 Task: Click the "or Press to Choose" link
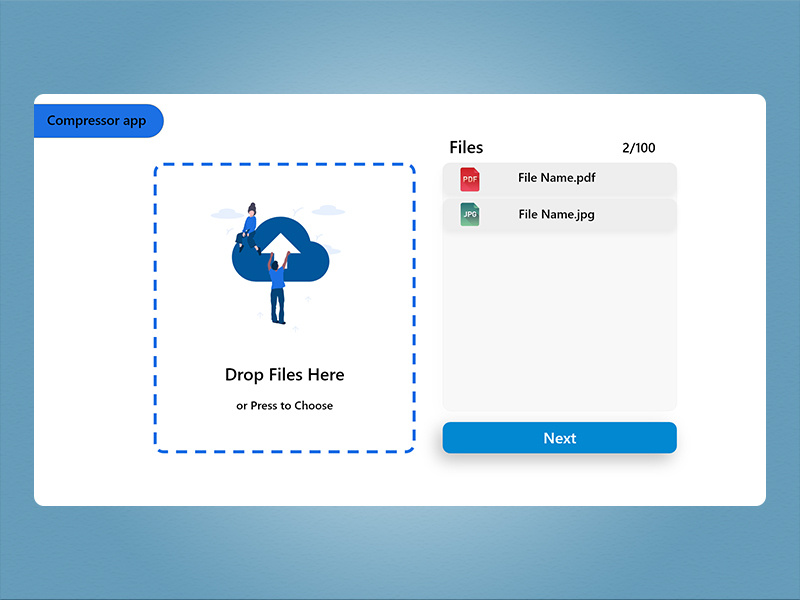(284, 406)
